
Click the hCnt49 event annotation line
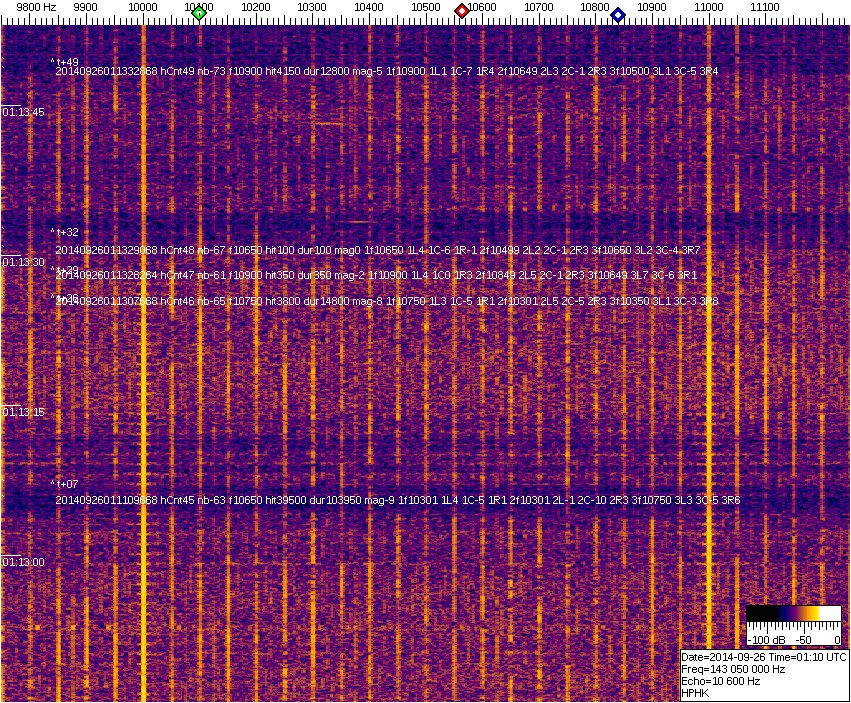click(x=386, y=72)
